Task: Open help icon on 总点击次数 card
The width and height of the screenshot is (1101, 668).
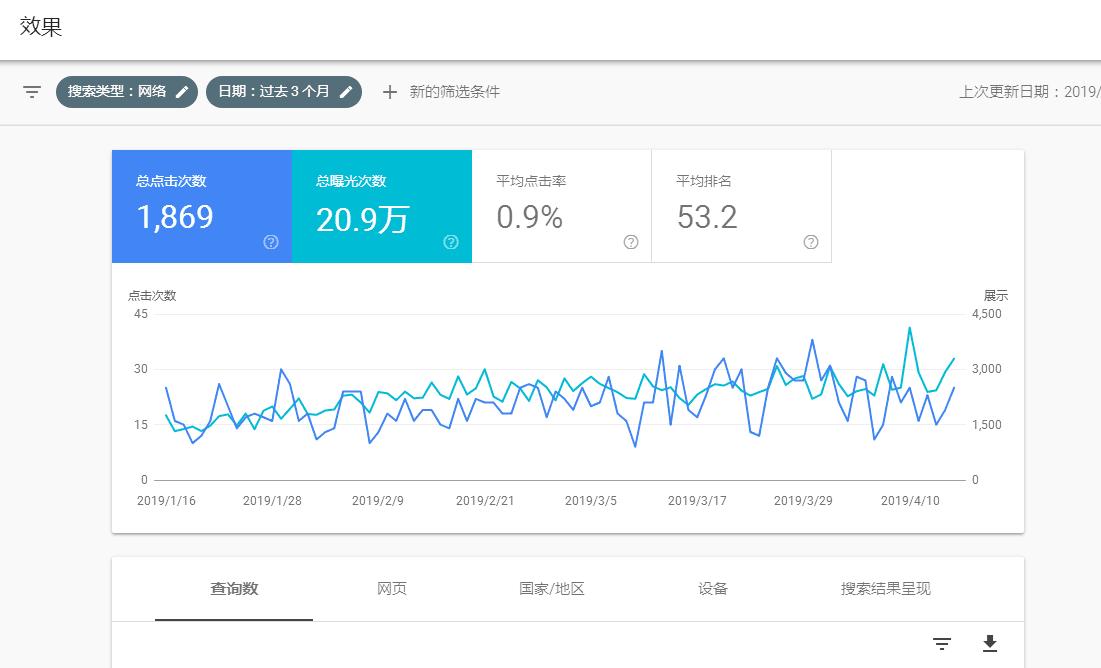Action: [271, 242]
